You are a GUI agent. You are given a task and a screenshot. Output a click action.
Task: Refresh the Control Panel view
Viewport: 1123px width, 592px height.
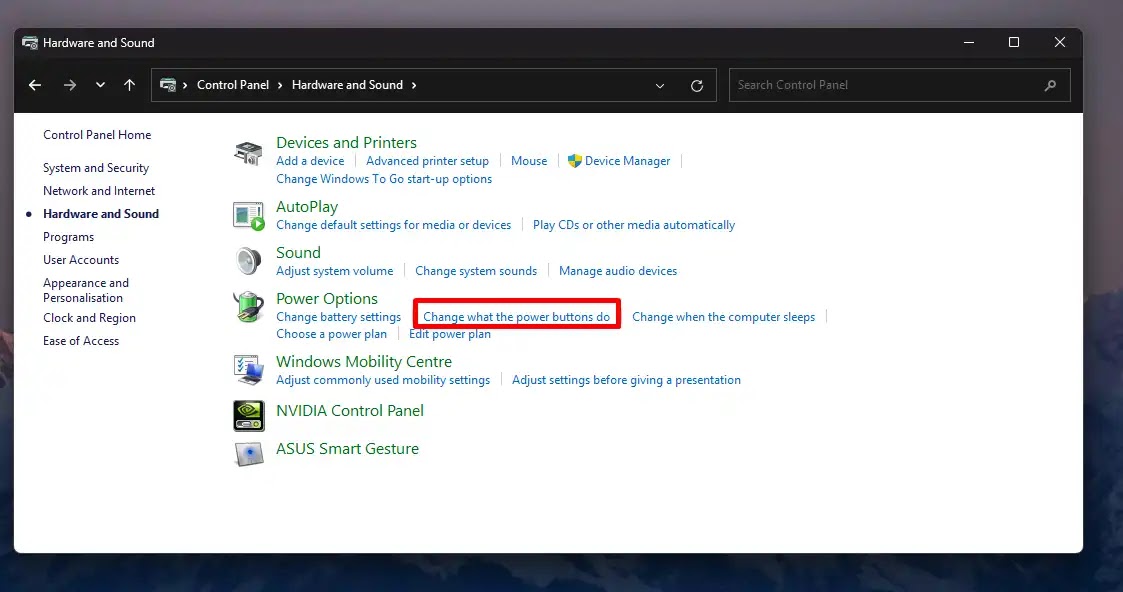point(697,86)
